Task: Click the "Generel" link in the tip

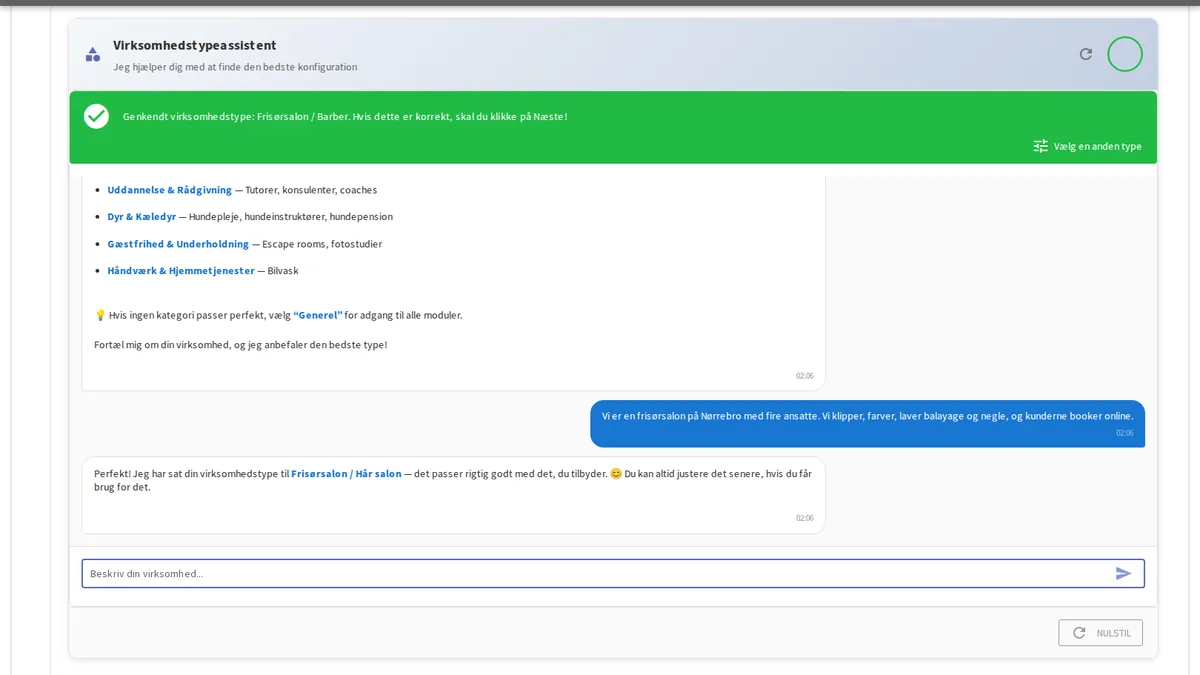Action: point(318,315)
